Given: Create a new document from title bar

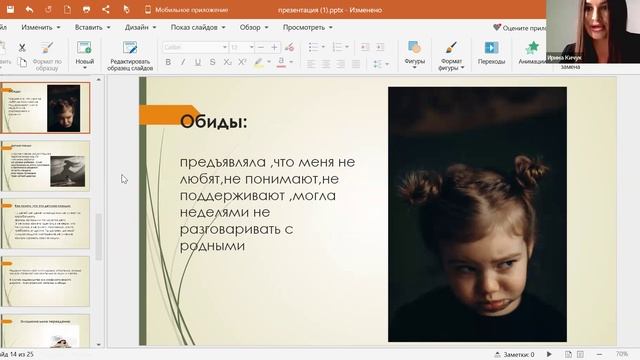Looking at the screenshot, I should [x=67, y=9].
